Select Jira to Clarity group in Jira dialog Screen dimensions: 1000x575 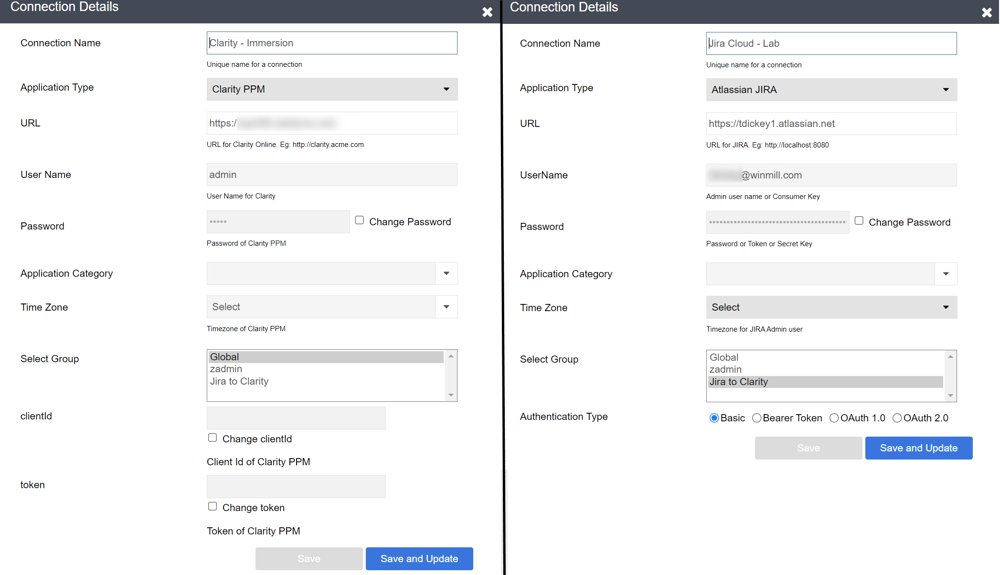point(825,382)
